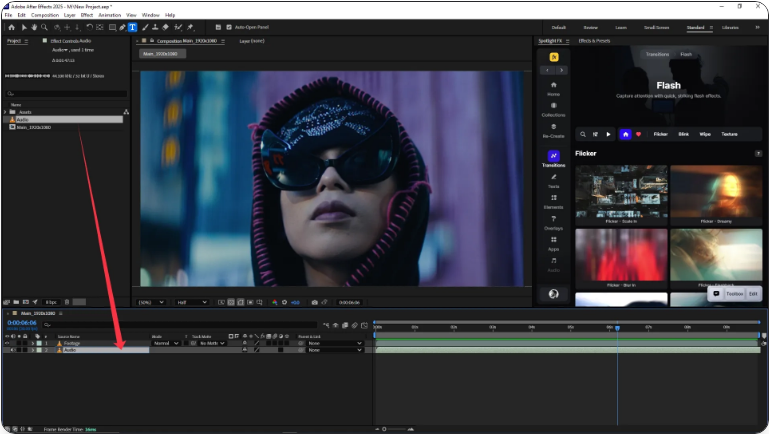769x434 pixels.
Task: Open the Normal blend mode dropdown for Footage
Action: (x=165, y=343)
